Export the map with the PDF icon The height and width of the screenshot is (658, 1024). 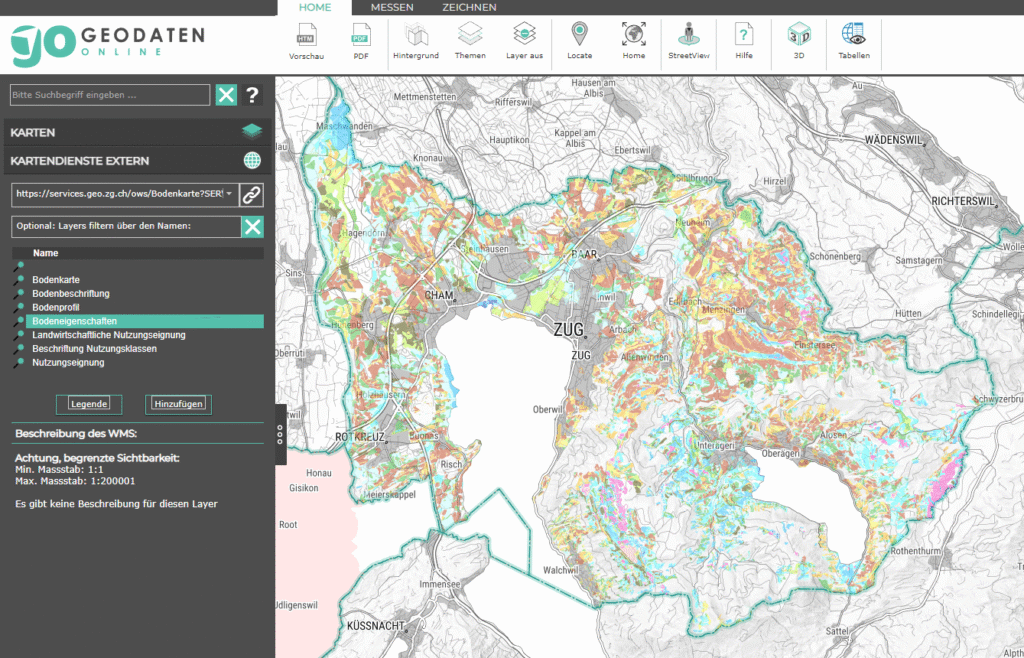(361, 38)
